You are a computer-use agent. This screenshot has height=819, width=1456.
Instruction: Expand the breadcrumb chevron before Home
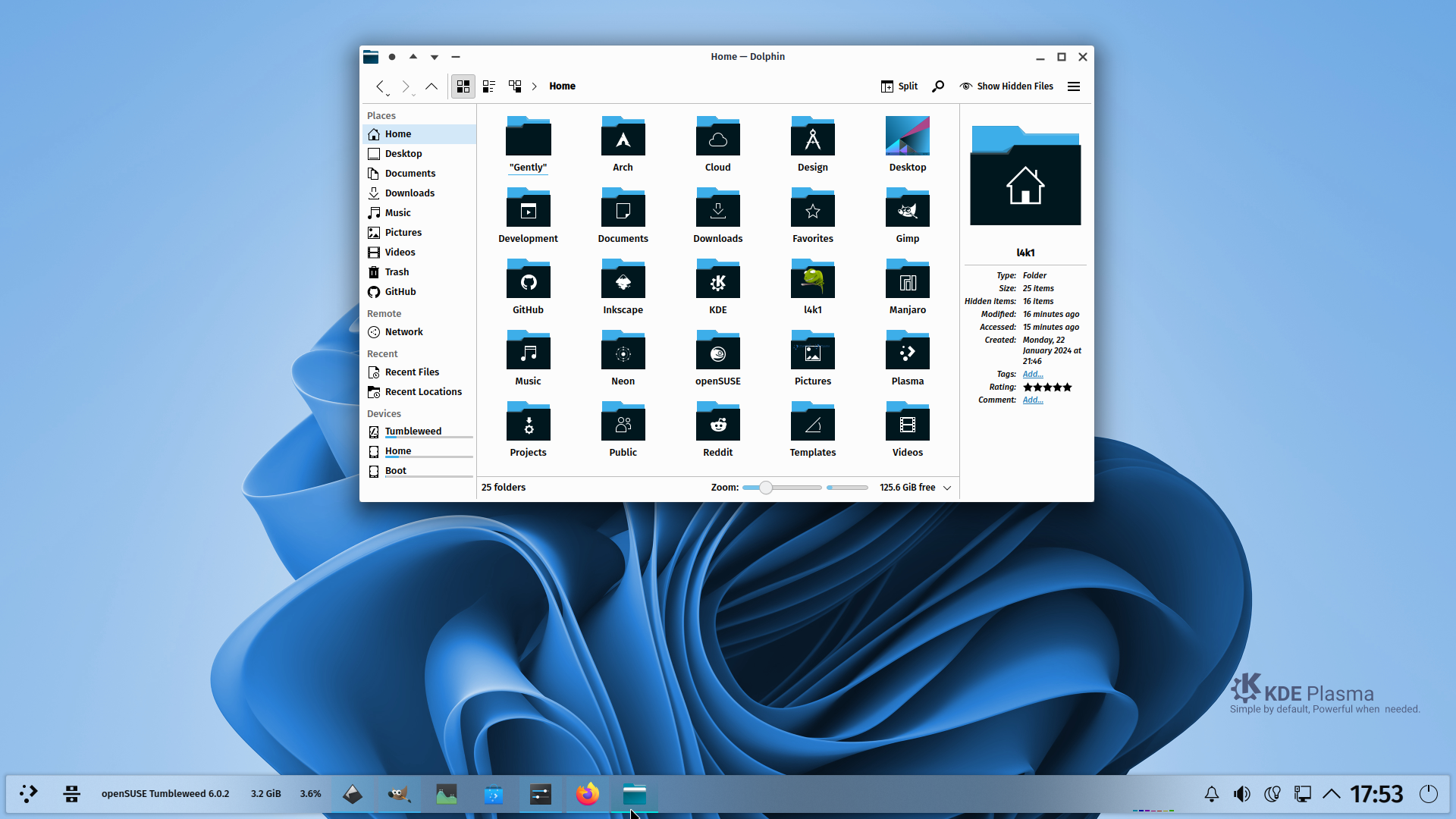pos(534,86)
